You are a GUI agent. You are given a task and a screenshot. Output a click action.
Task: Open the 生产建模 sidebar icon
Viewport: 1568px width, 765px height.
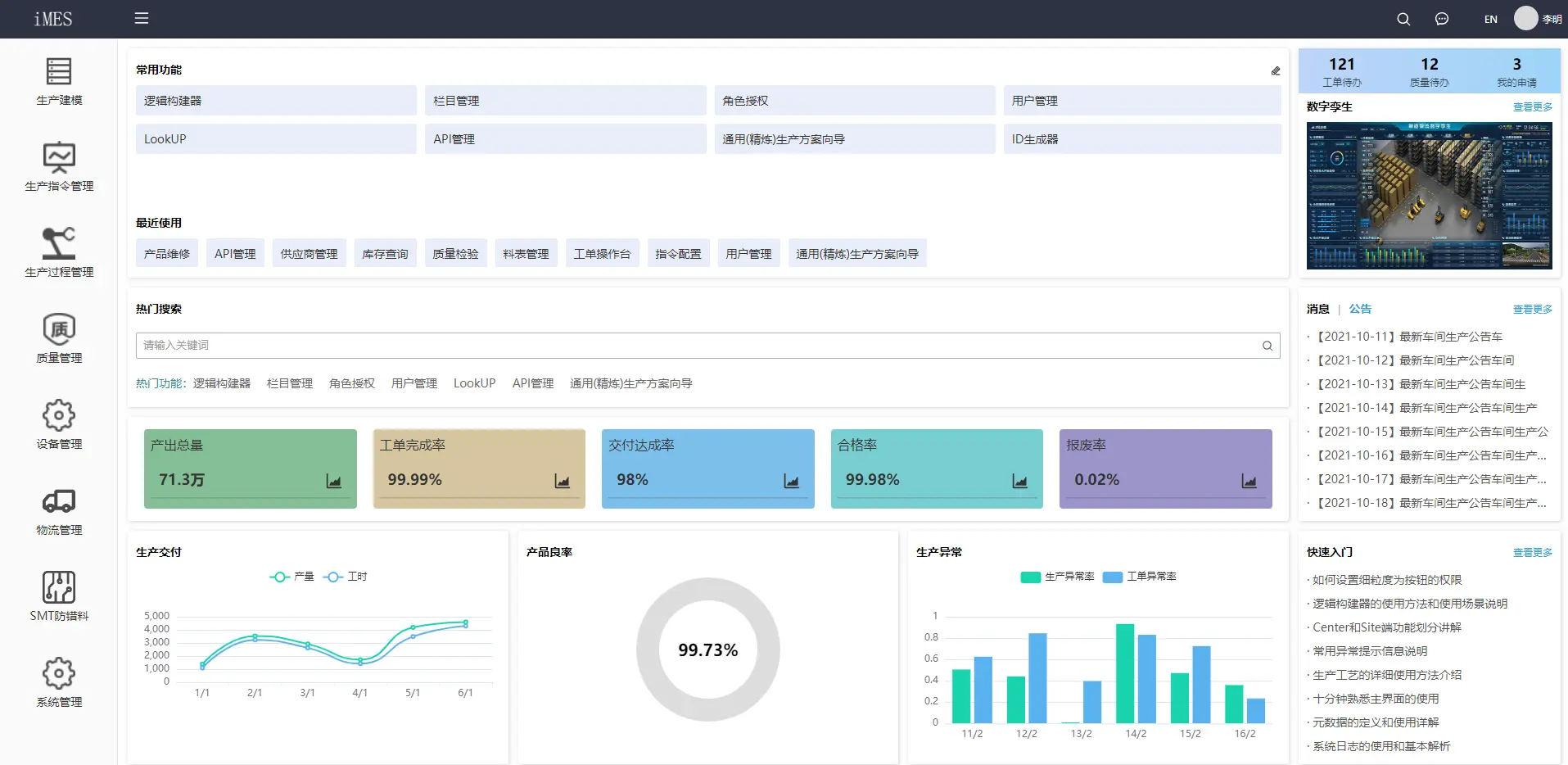click(x=59, y=71)
